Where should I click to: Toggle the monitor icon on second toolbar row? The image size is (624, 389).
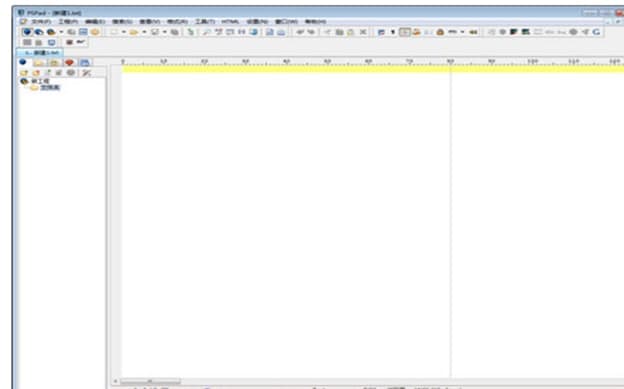tap(51, 43)
